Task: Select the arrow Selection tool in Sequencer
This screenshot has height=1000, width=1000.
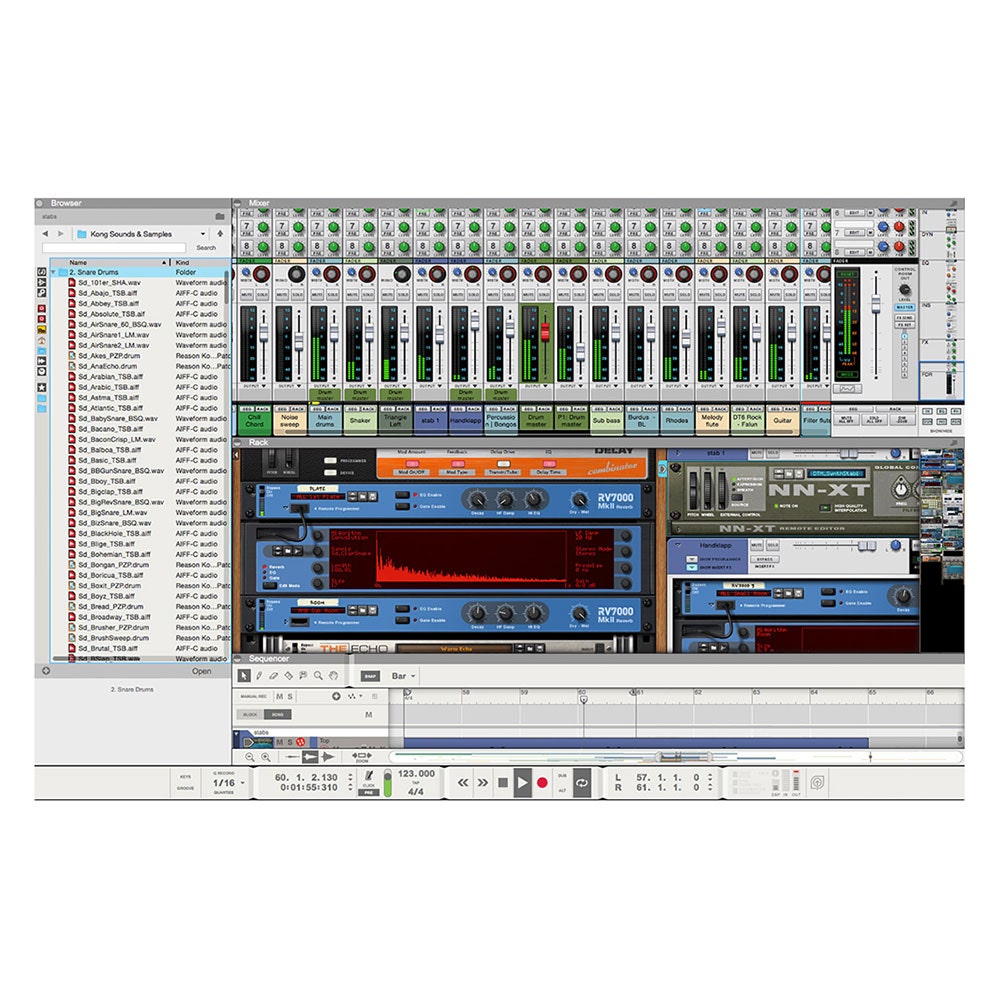Action: [244, 676]
